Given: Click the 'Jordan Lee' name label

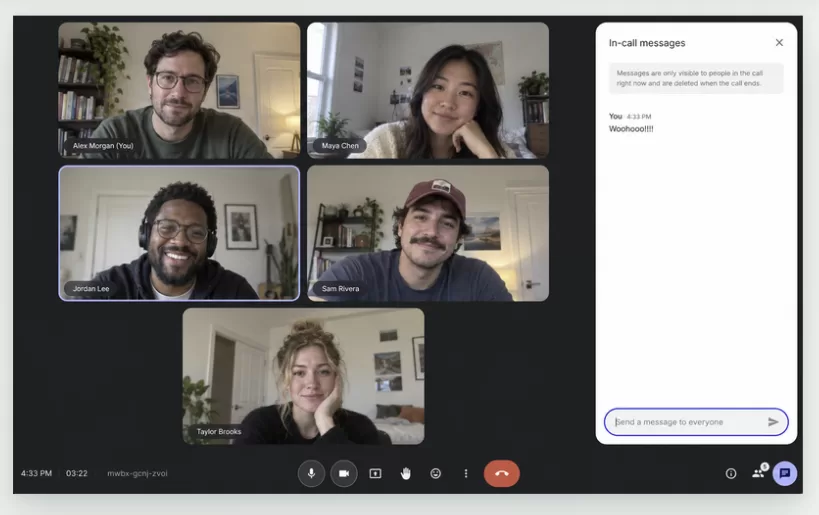Looking at the screenshot, I should [91, 288].
